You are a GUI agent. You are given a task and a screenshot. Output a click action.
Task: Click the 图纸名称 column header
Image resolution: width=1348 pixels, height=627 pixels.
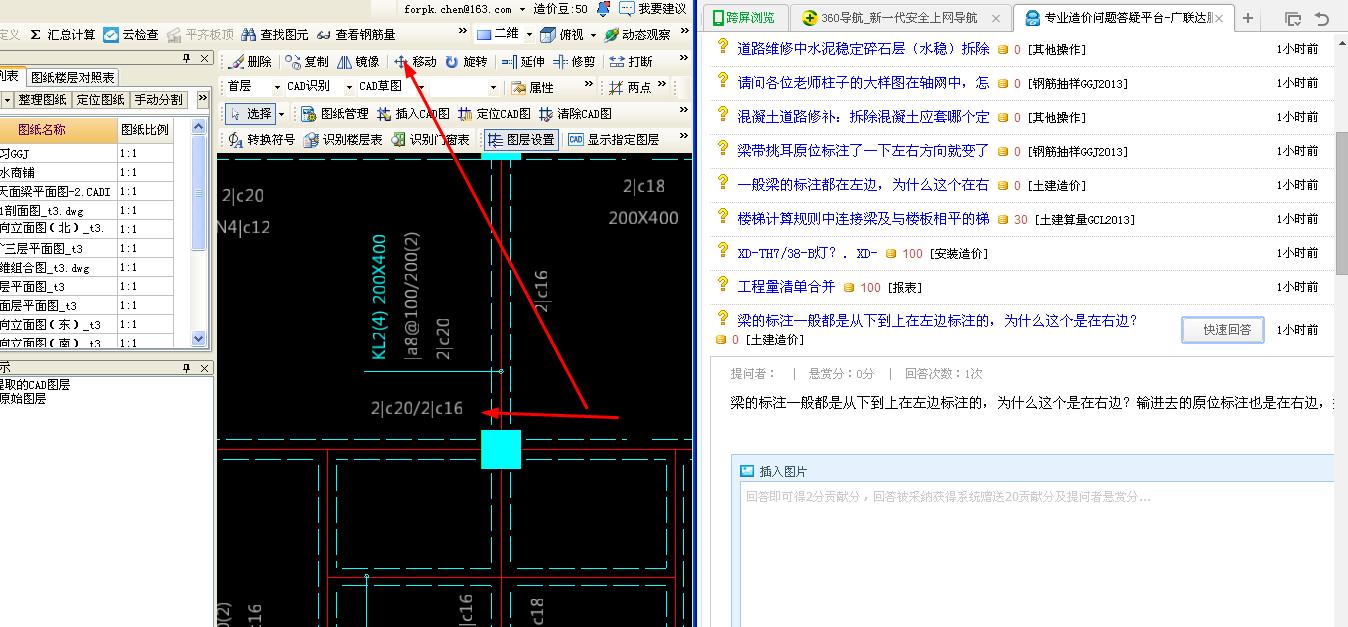pyautogui.click(x=58, y=130)
